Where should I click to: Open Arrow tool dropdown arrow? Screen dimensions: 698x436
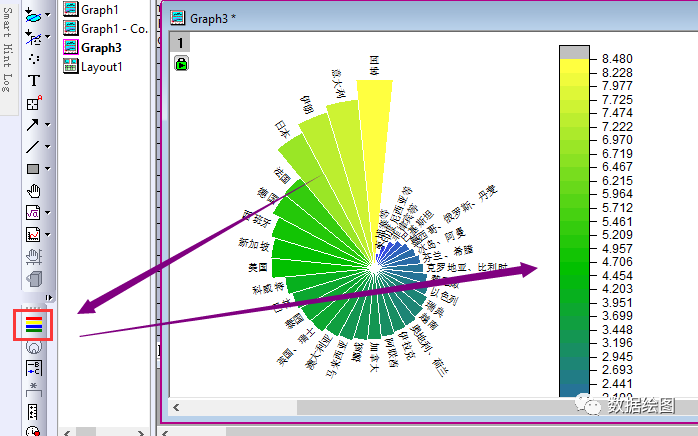[47, 125]
